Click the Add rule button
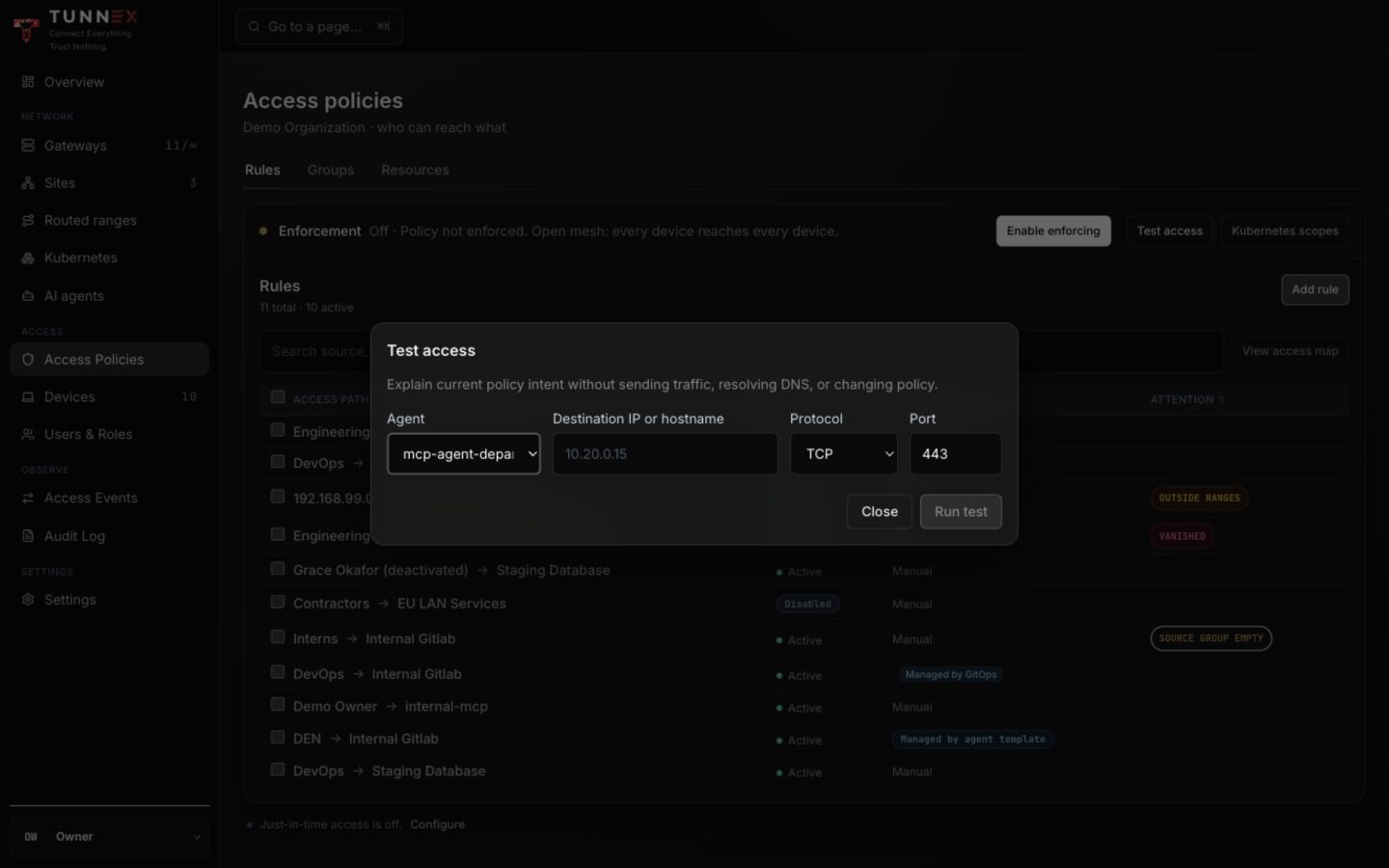 tap(1315, 289)
